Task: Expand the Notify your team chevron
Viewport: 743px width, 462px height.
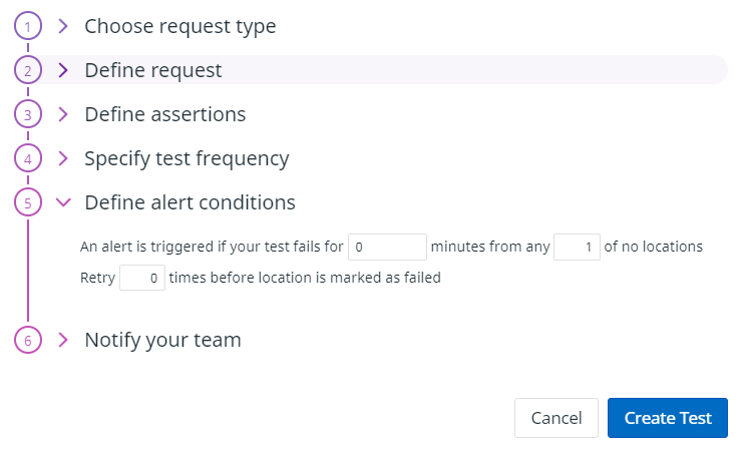Action: point(63,340)
